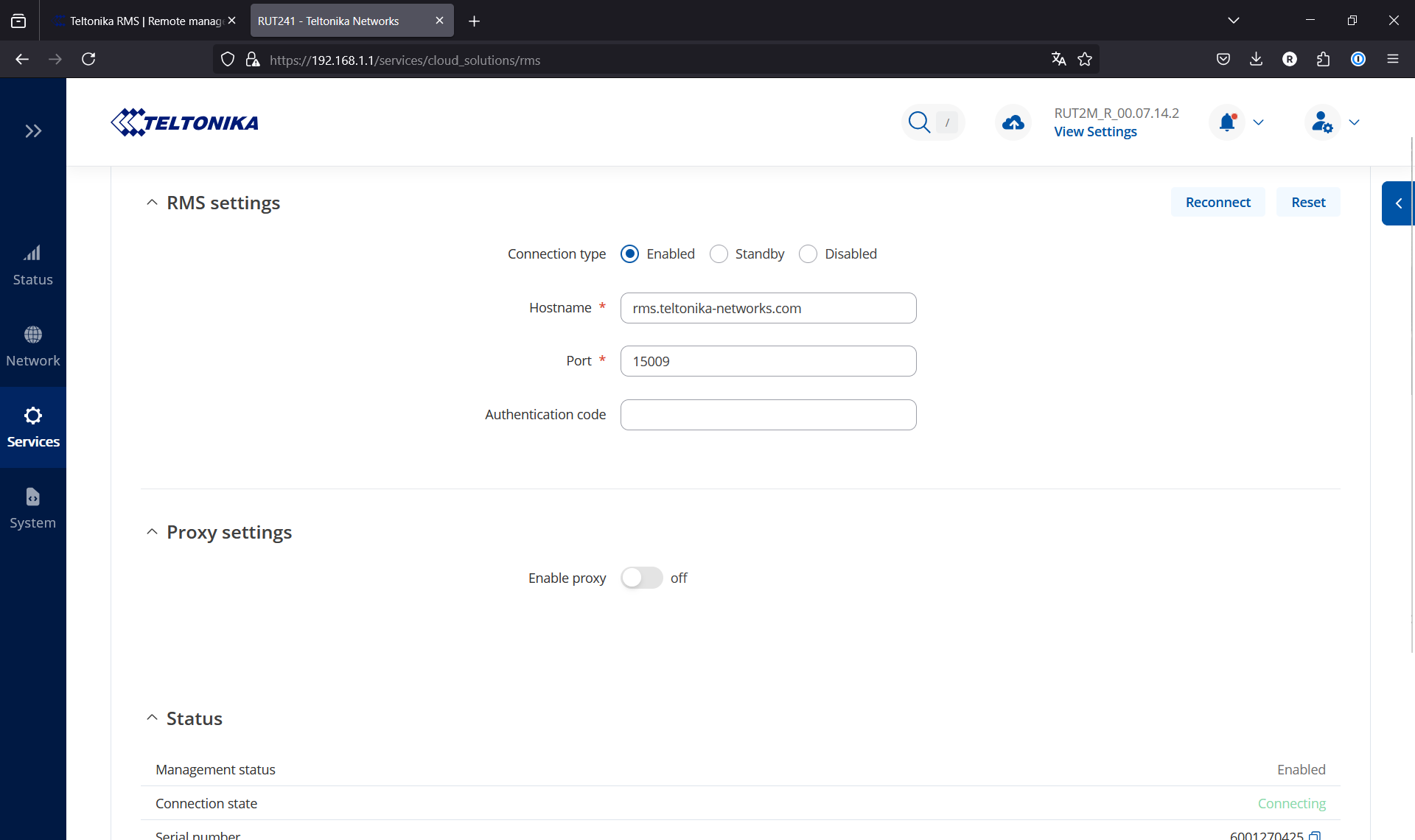
Task: Open the Status menu in sidebar
Action: [x=33, y=266]
